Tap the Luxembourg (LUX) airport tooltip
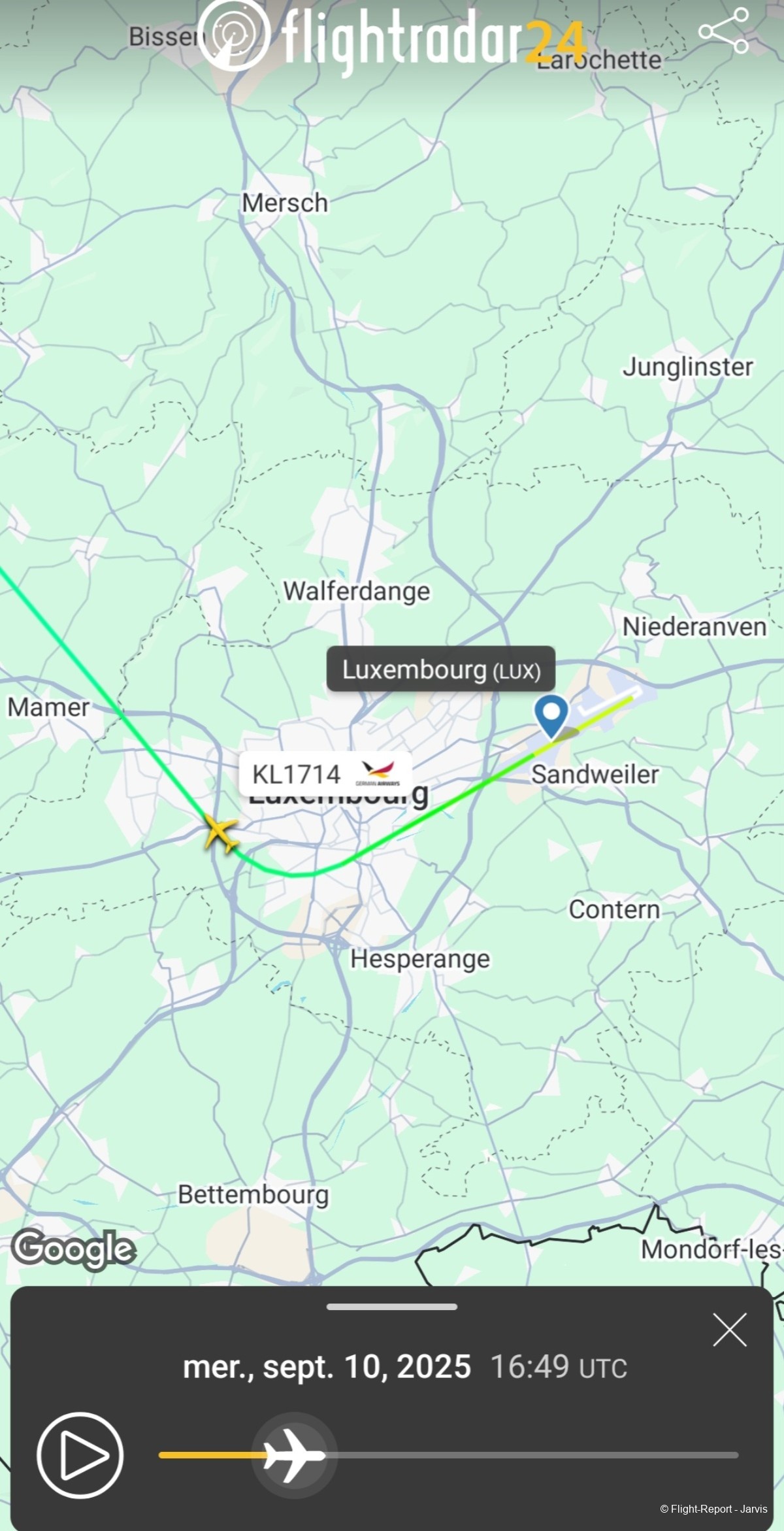 [x=441, y=669]
